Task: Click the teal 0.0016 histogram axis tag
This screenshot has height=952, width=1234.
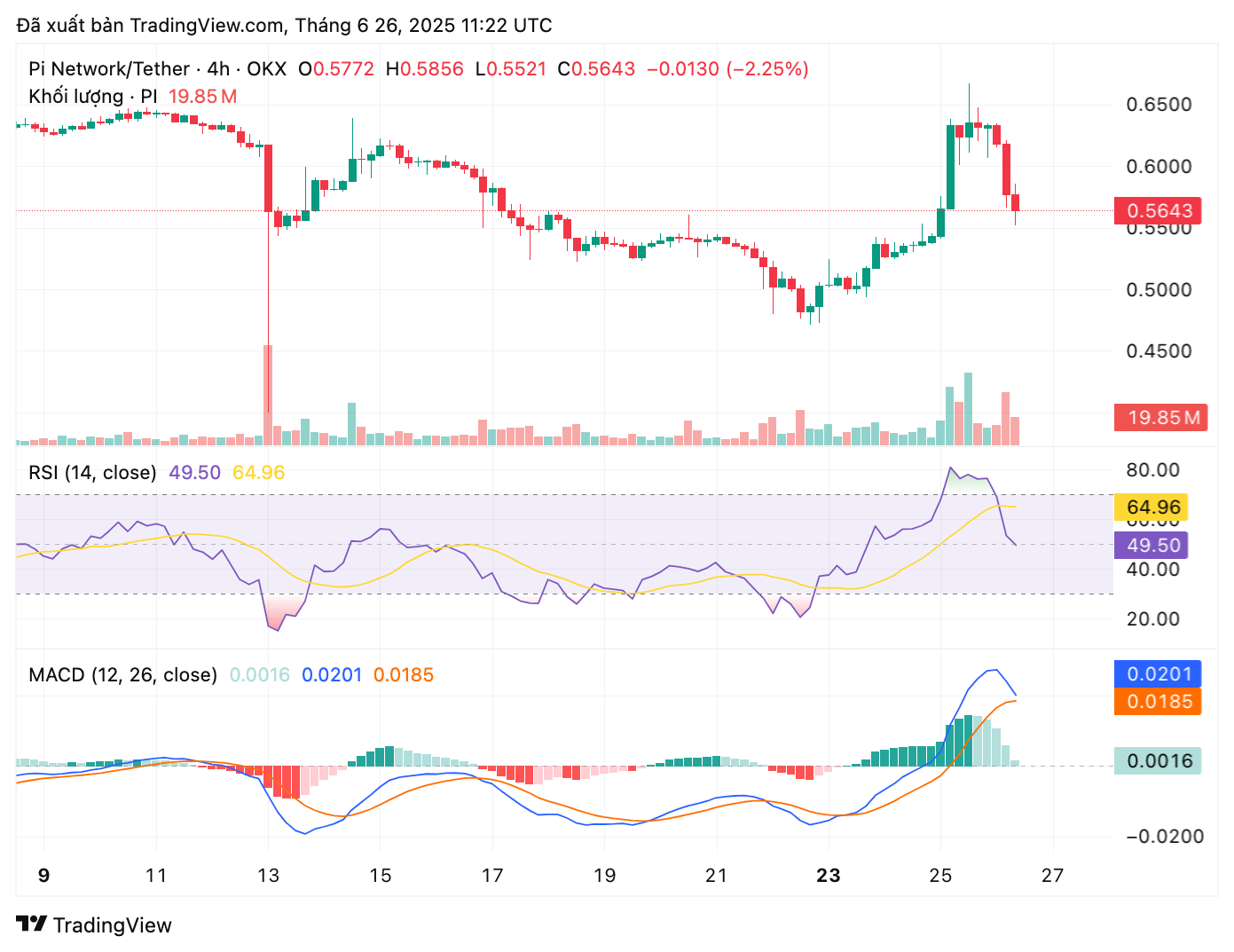Action: point(1158,761)
